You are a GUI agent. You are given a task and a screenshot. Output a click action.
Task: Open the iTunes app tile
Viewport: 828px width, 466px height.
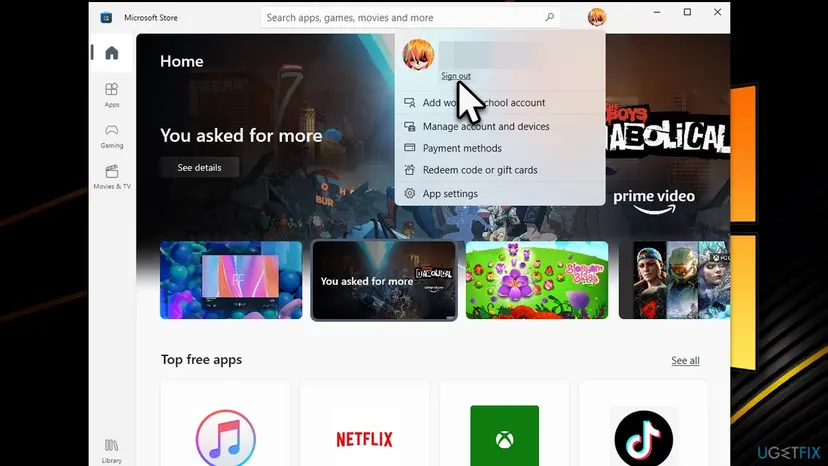coord(225,423)
